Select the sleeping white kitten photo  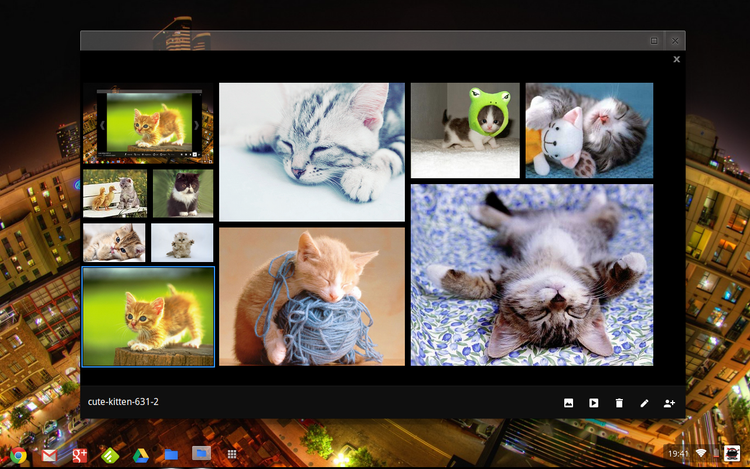(x=311, y=152)
